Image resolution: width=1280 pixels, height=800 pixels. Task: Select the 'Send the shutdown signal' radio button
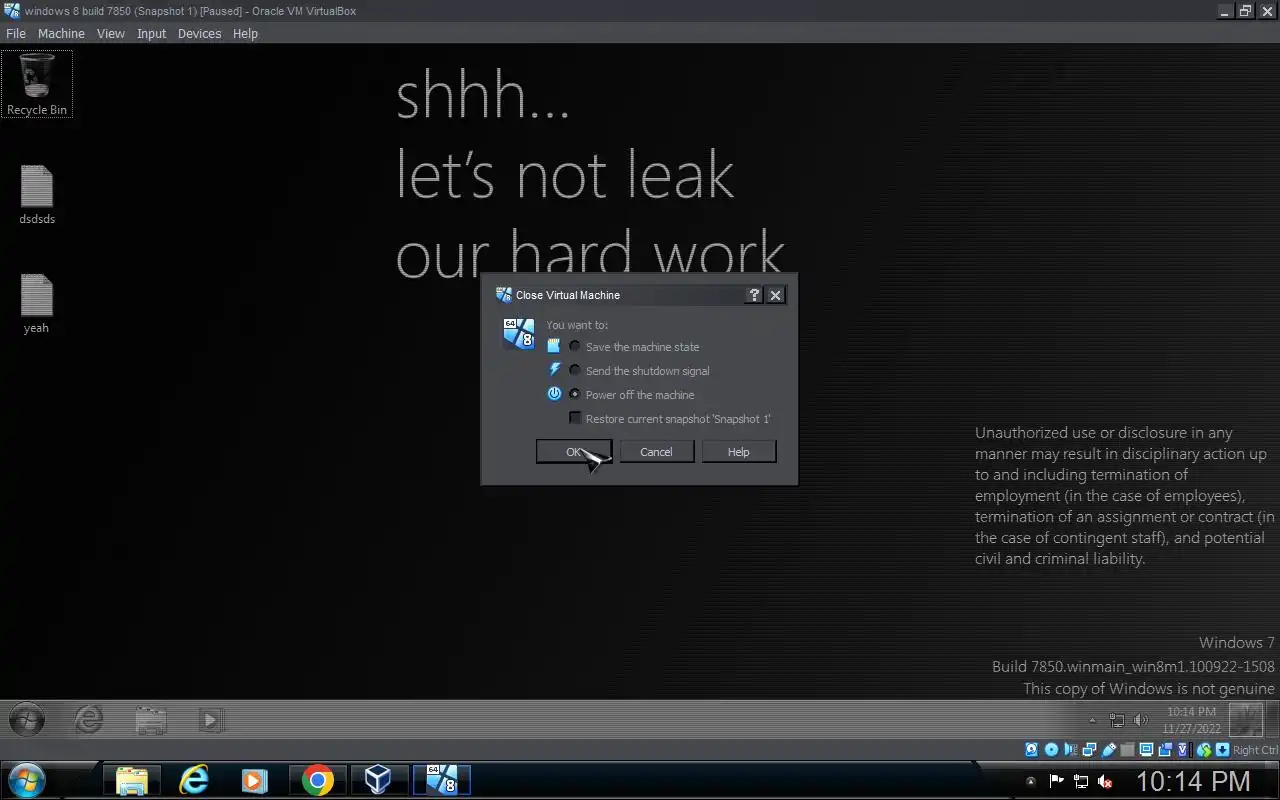tap(574, 370)
